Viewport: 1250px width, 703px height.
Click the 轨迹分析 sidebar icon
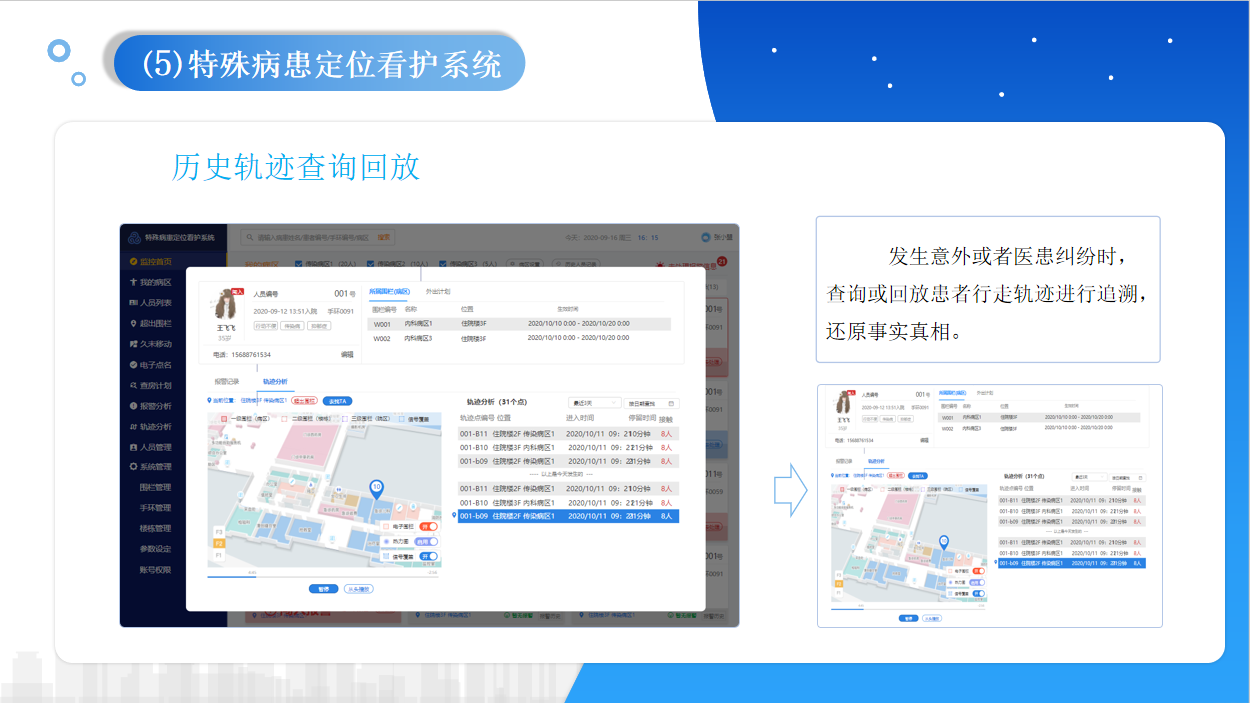tap(133, 426)
